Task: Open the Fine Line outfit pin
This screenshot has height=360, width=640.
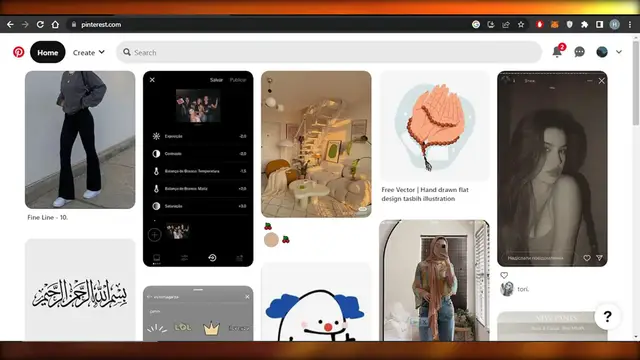Action: point(80,140)
